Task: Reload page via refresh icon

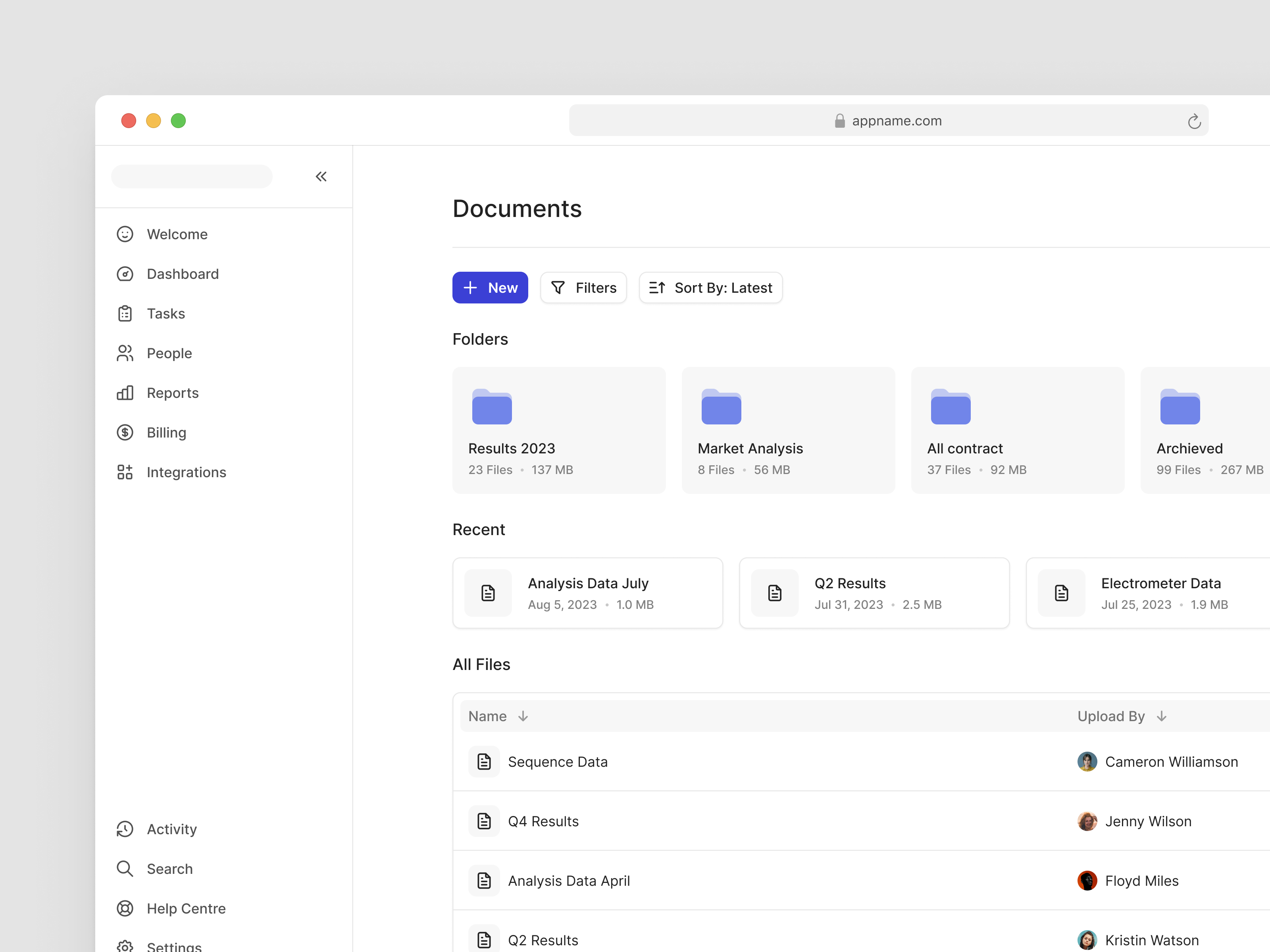Action: click(1194, 121)
